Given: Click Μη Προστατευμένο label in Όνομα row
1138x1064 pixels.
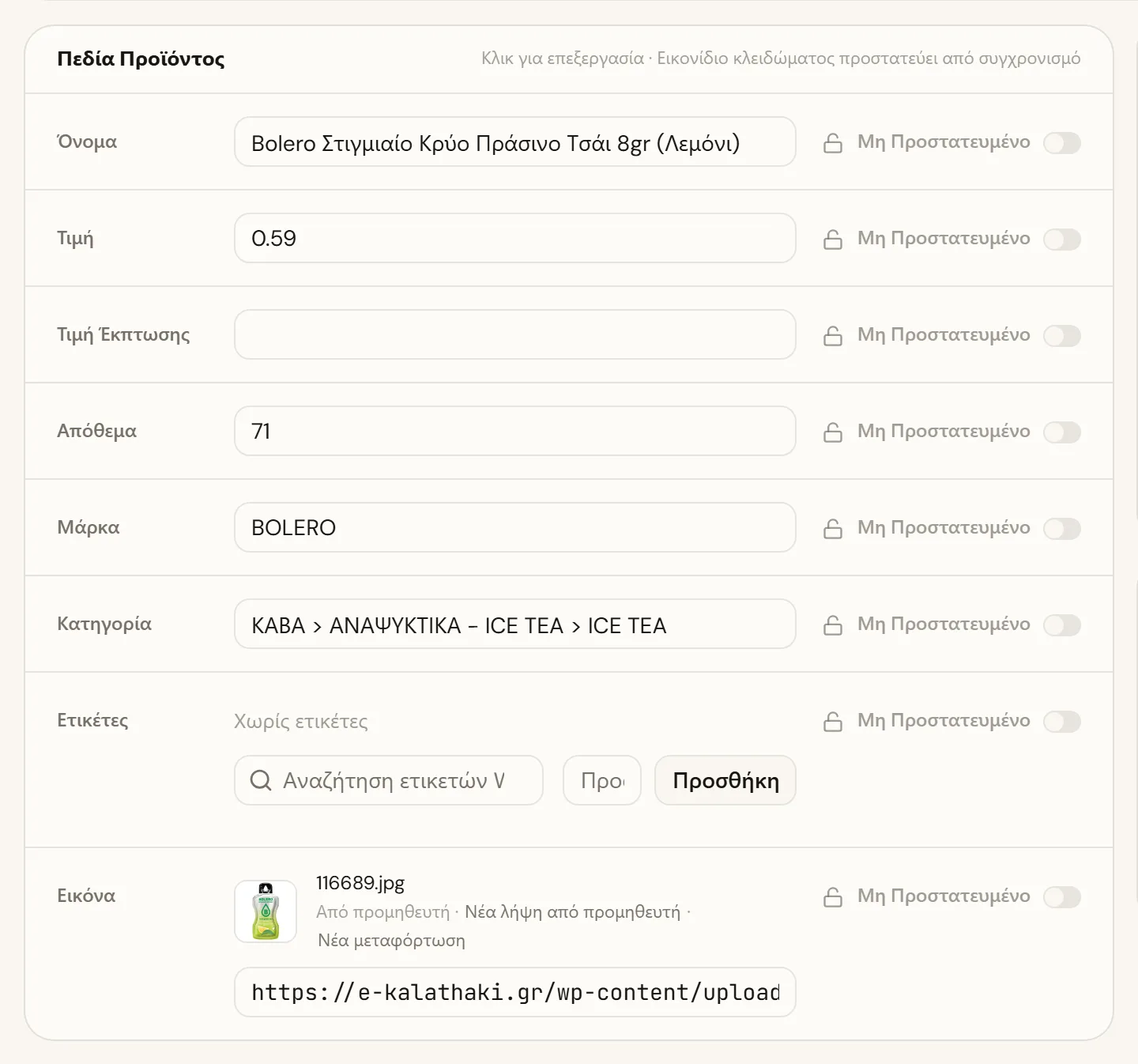Looking at the screenshot, I should click(944, 141).
